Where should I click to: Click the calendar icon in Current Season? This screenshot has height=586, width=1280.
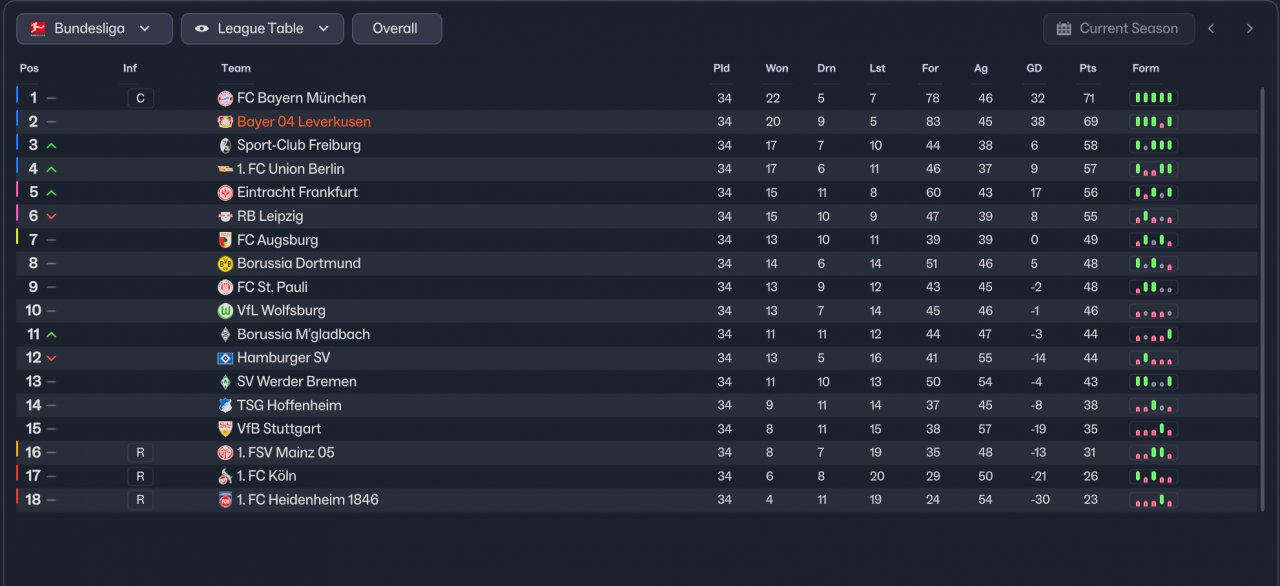(1064, 29)
